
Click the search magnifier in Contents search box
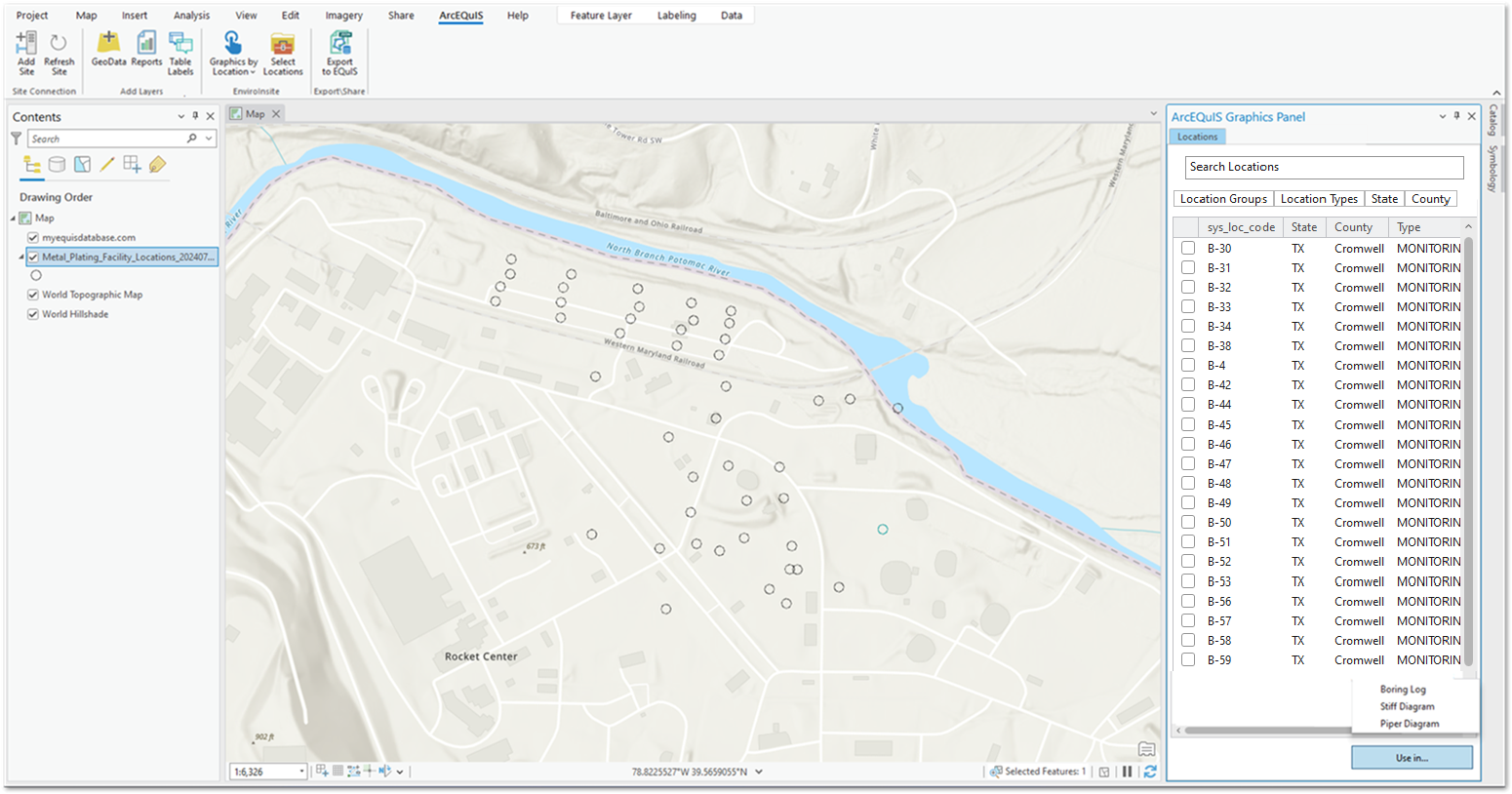[192, 139]
